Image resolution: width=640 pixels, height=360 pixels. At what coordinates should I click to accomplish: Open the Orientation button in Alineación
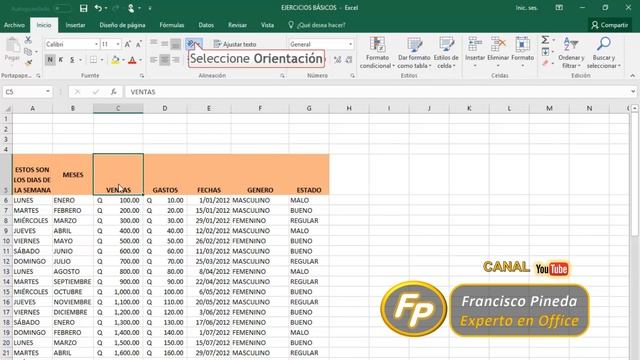193,44
